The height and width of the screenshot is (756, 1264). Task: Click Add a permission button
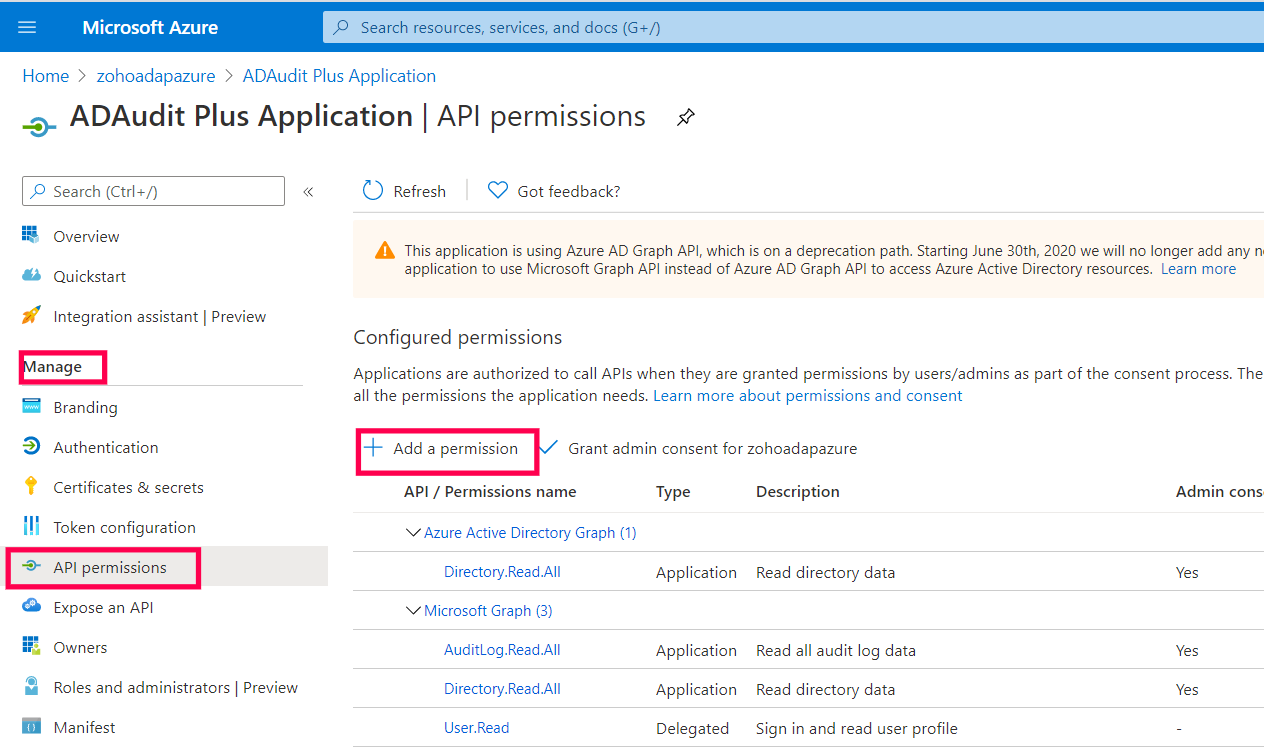[442, 449]
